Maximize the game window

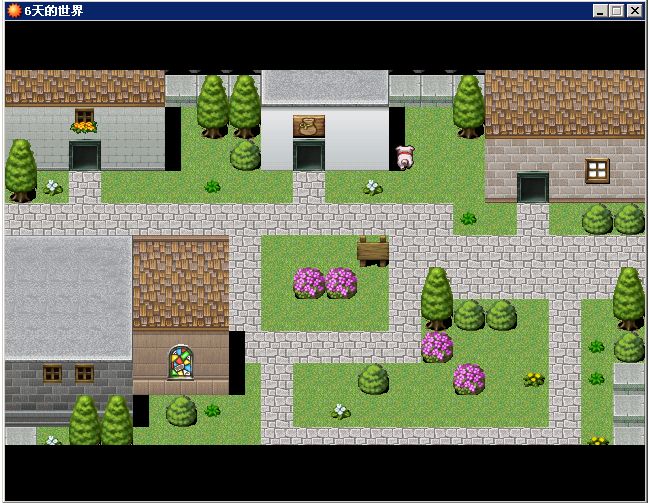tap(616, 10)
